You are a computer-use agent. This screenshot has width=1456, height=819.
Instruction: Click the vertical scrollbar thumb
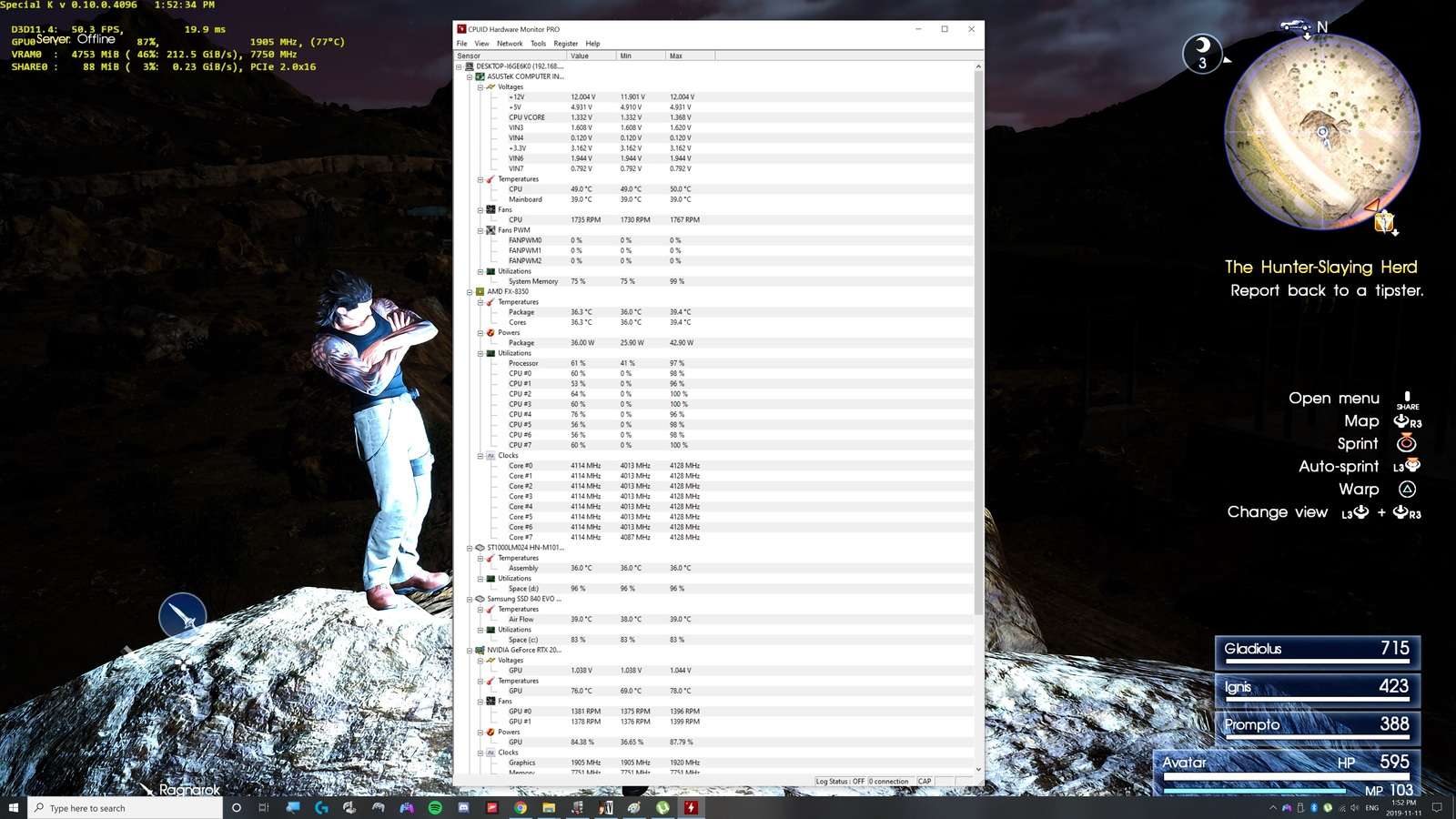[x=978, y=343]
